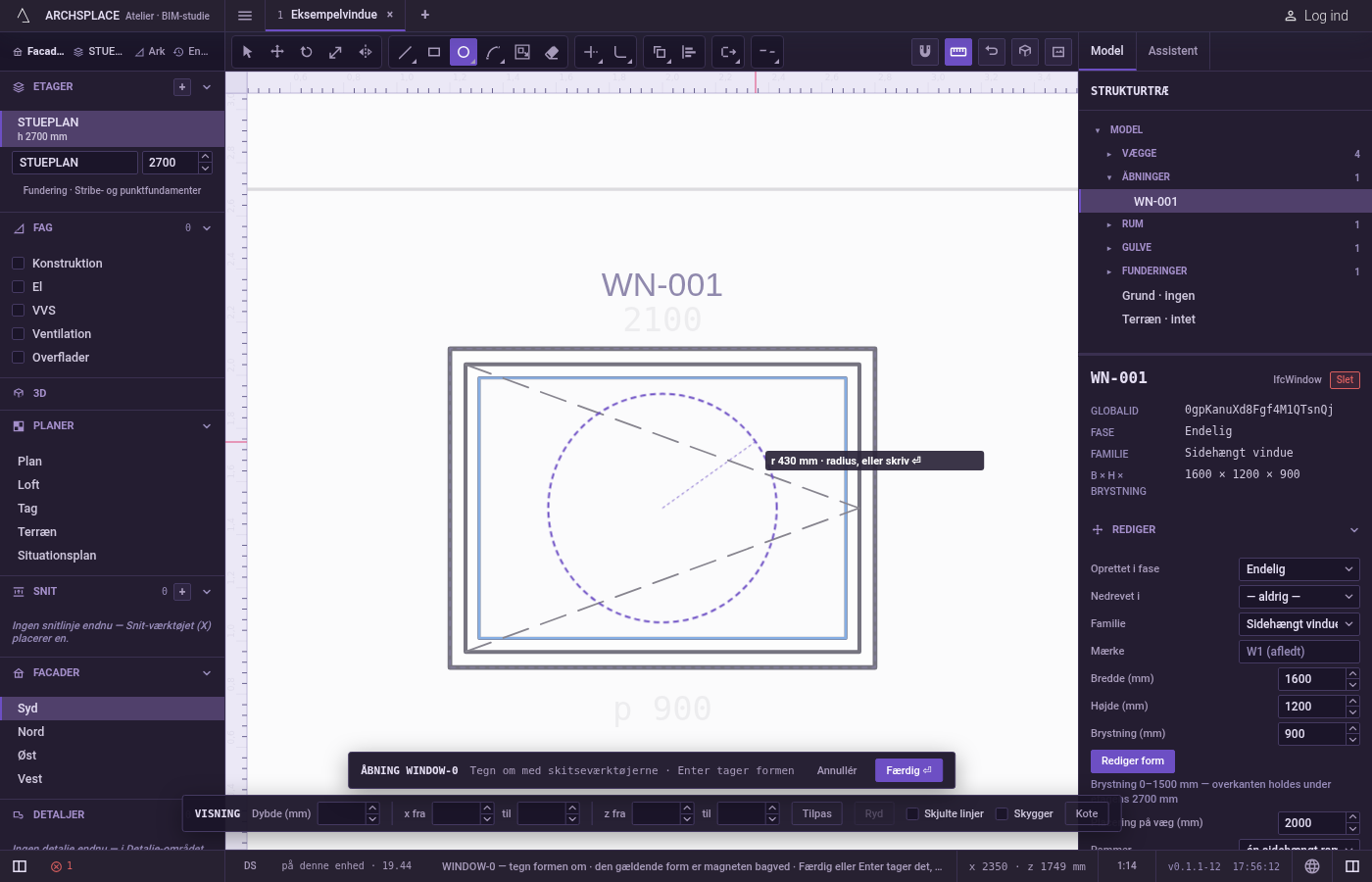Open the 3D cube view icon

[1025, 52]
